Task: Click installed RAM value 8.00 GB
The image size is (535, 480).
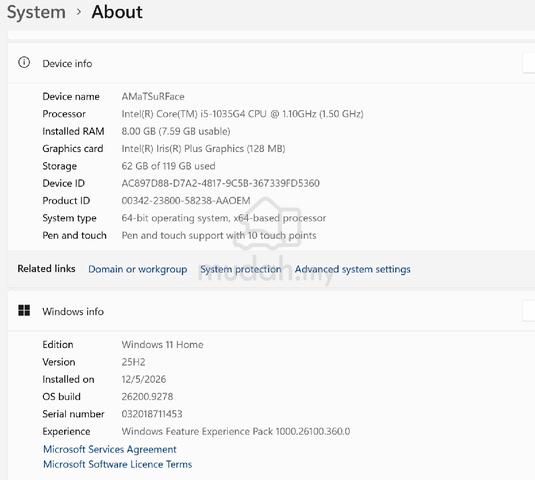Action: coord(176,131)
